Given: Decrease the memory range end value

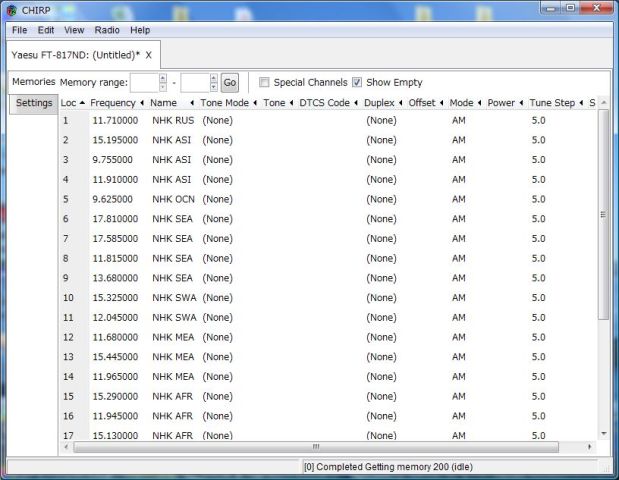Looking at the screenshot, I should pyautogui.click(x=214, y=87).
